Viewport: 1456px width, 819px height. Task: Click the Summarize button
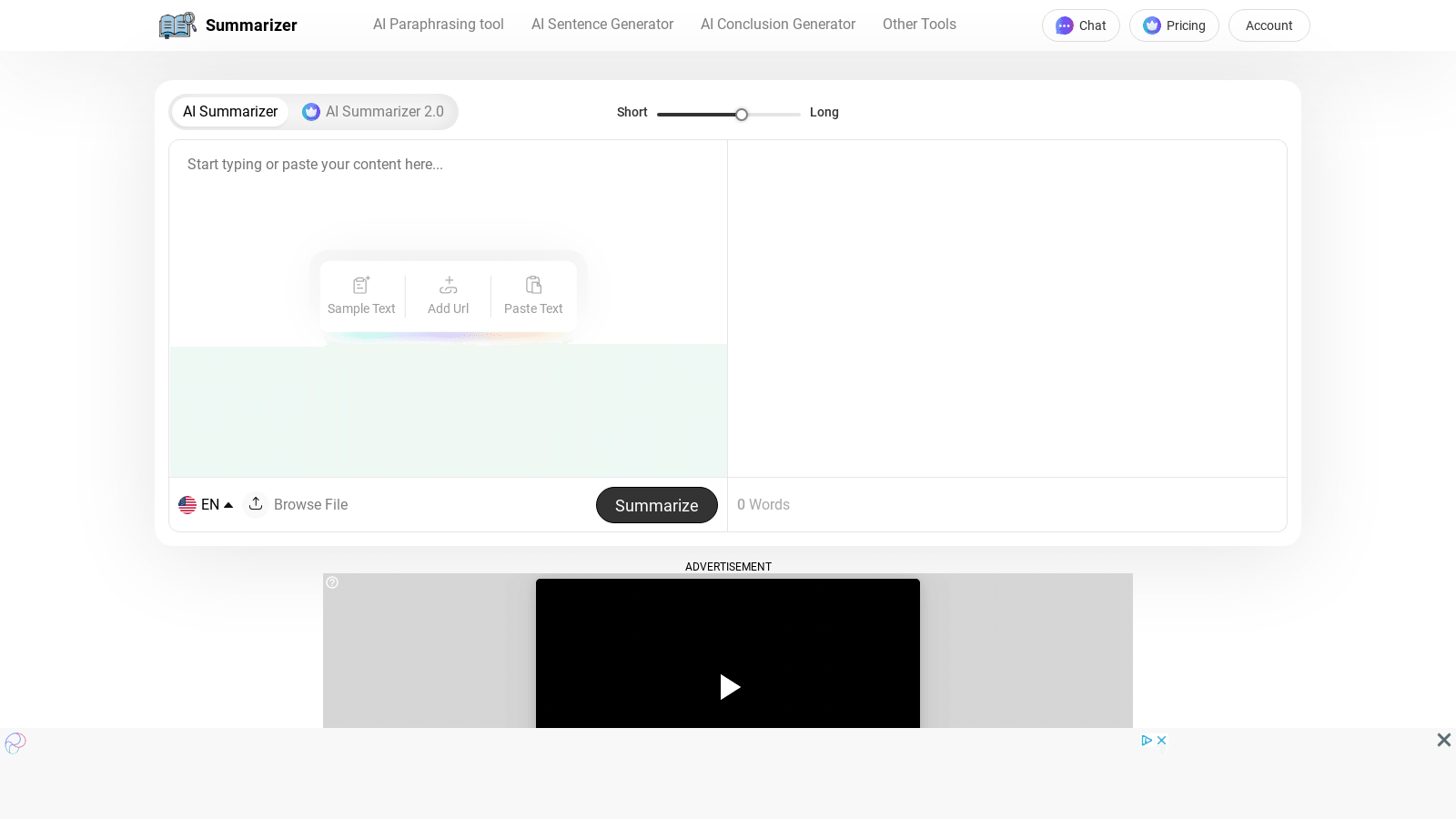pyautogui.click(x=657, y=505)
